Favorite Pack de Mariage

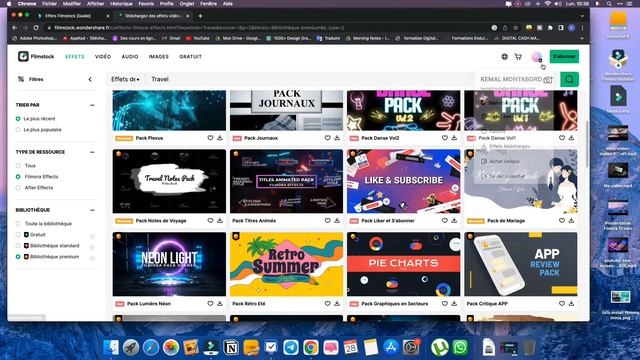pyautogui.click(x=562, y=220)
